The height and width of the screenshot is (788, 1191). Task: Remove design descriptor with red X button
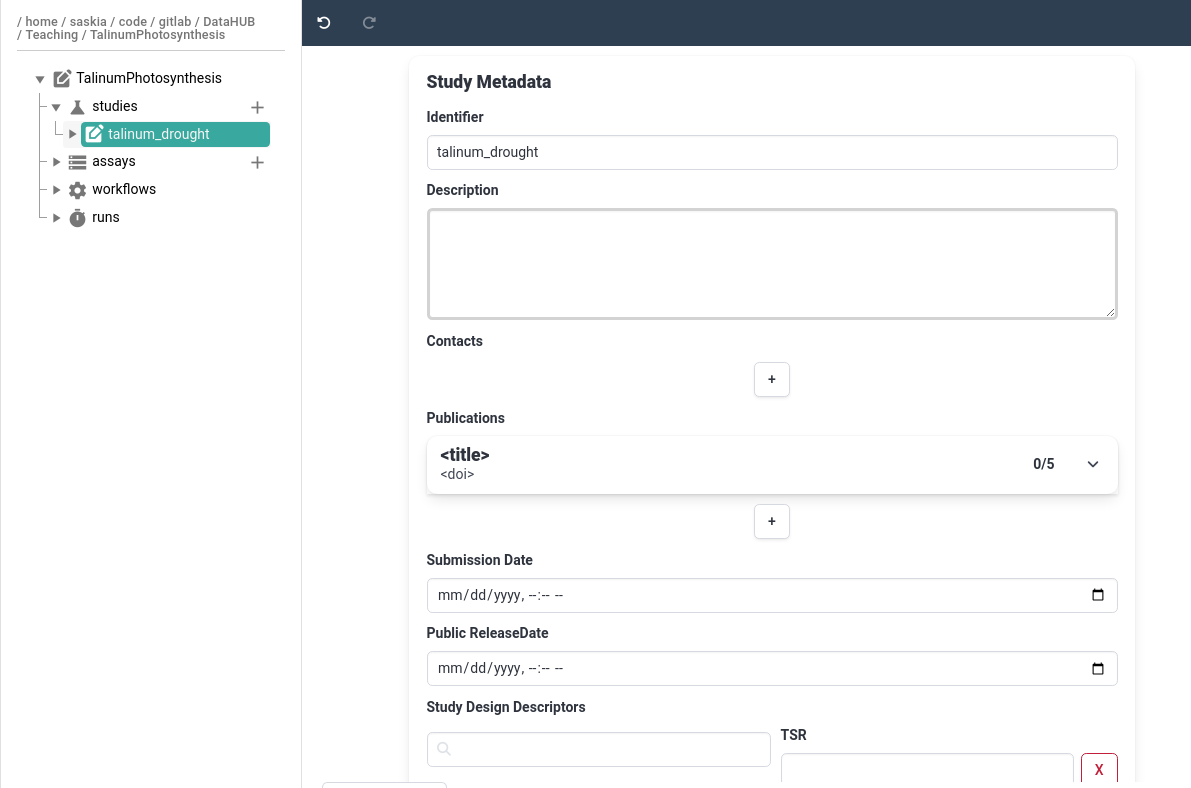1099,769
